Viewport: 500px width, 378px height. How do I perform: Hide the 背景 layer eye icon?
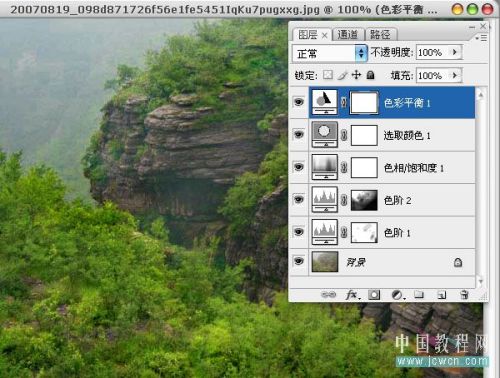299,261
